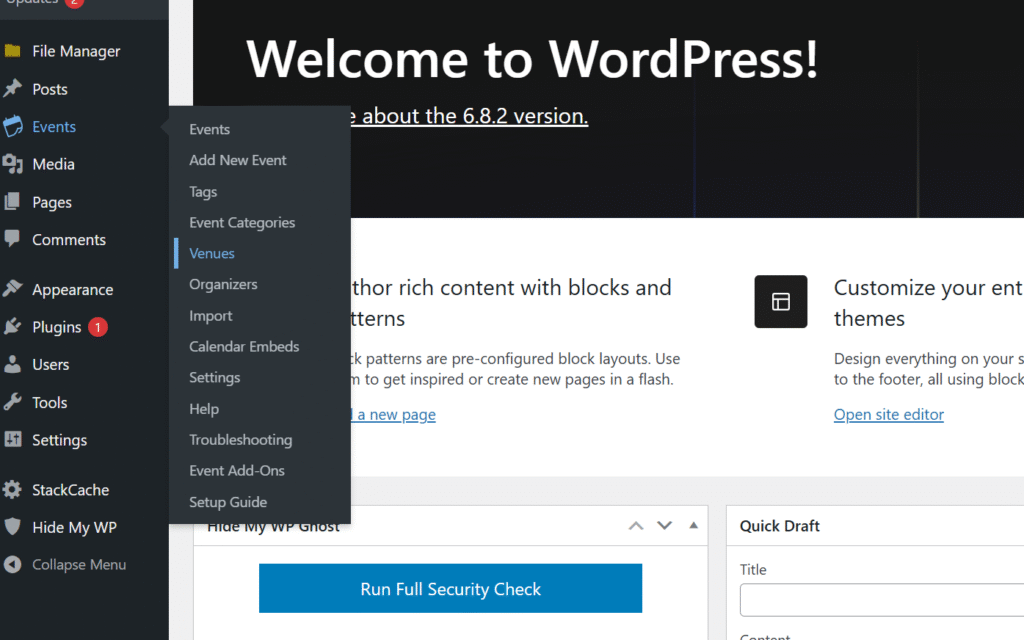Click the File Manager folder icon

(13, 51)
